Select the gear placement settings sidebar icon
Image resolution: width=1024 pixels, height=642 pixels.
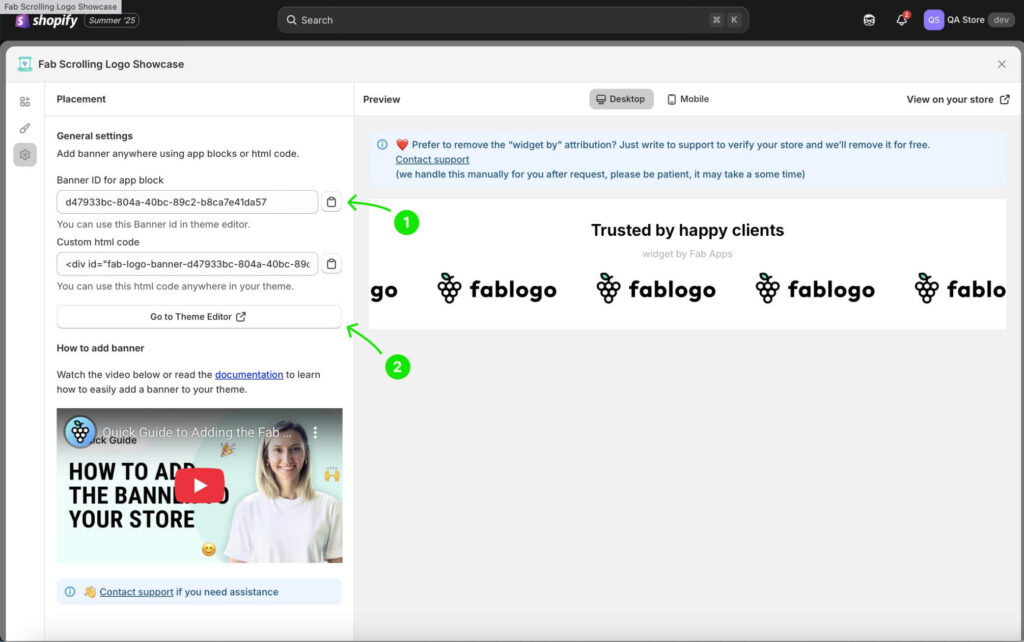click(25, 155)
